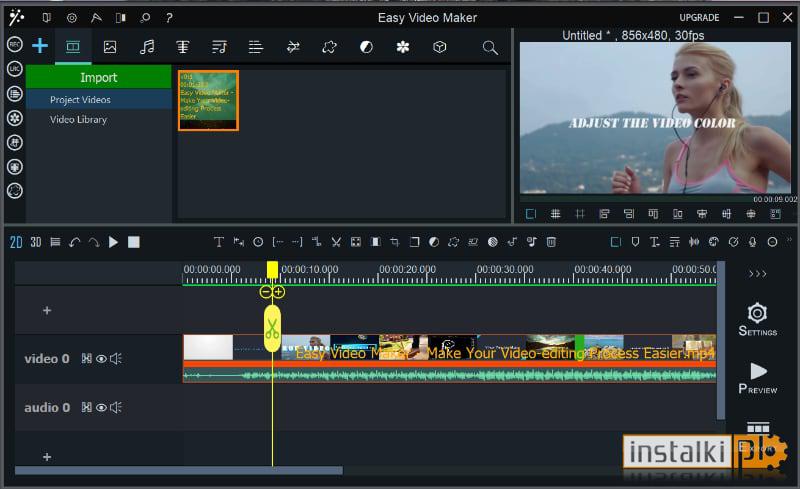This screenshot has height=489, width=800.
Task: Open the Audio music note tab
Action: [x=147, y=47]
